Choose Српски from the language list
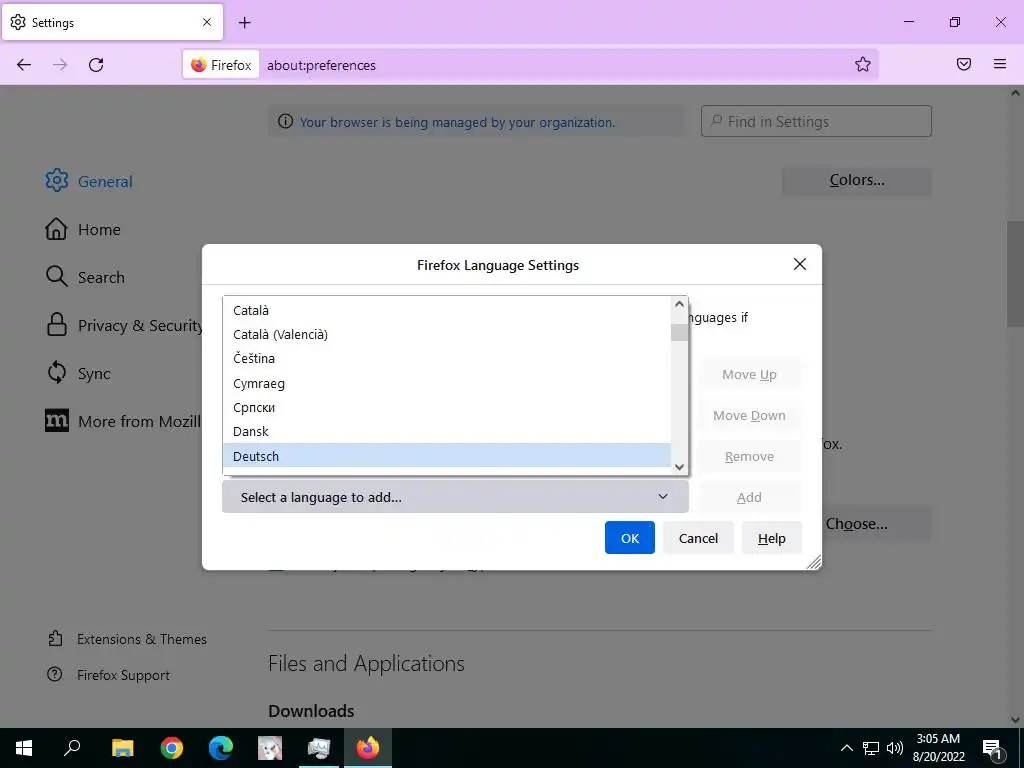 pyautogui.click(x=447, y=408)
